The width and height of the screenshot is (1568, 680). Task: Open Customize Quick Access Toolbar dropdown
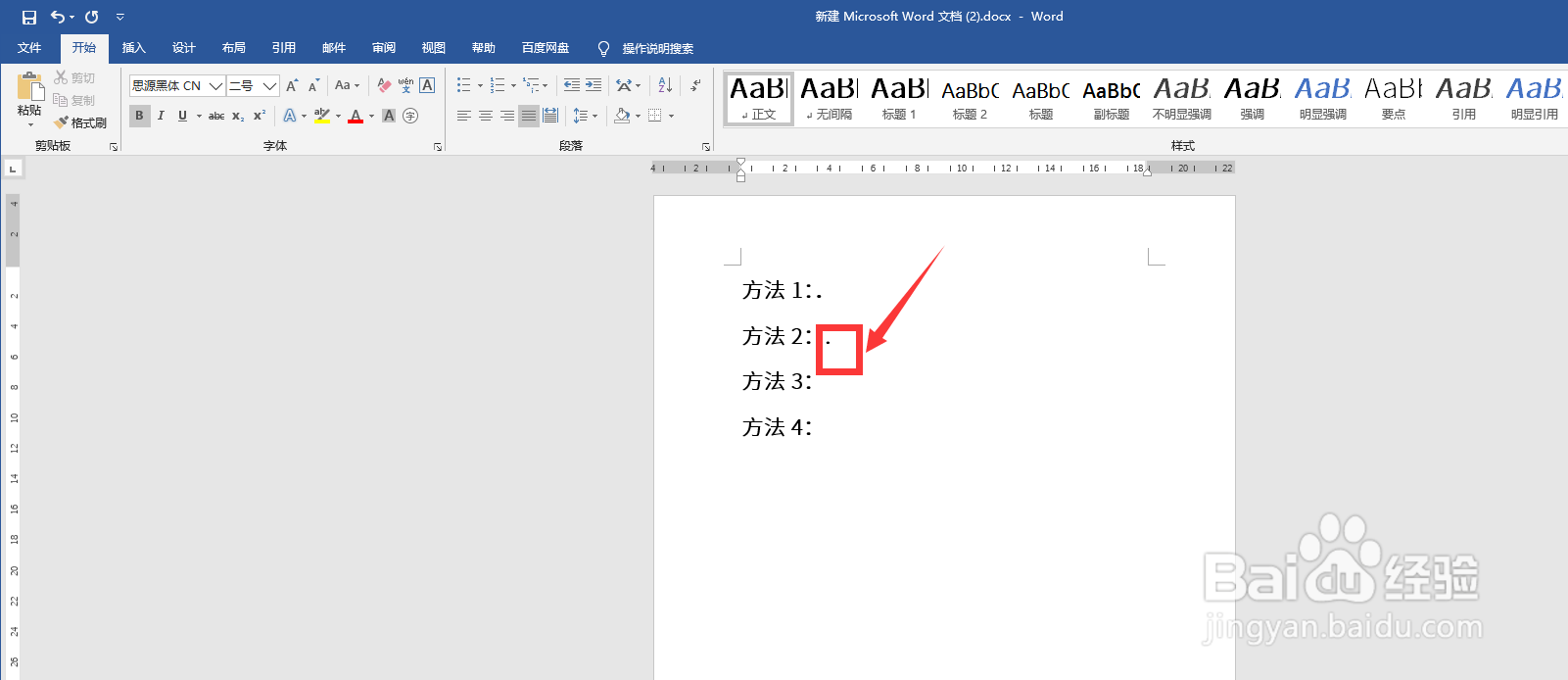tap(119, 17)
